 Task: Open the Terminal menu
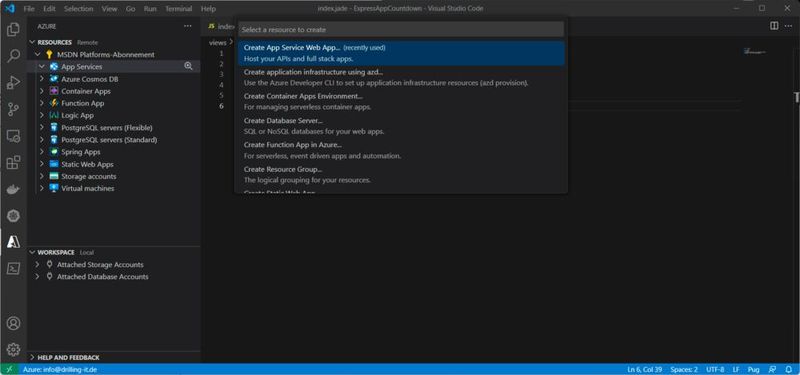179,9
